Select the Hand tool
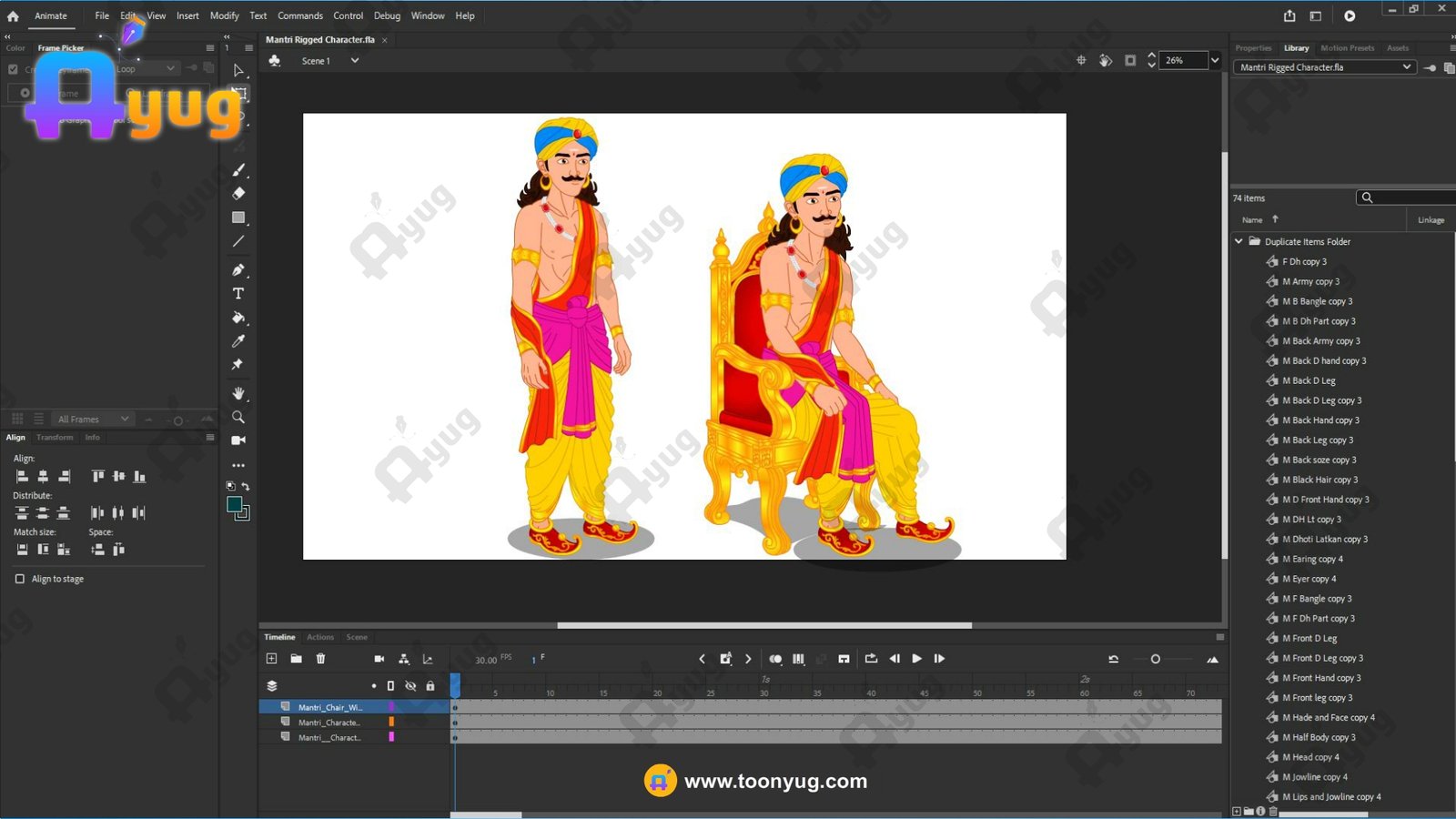The width and height of the screenshot is (1456, 819). coord(238,393)
